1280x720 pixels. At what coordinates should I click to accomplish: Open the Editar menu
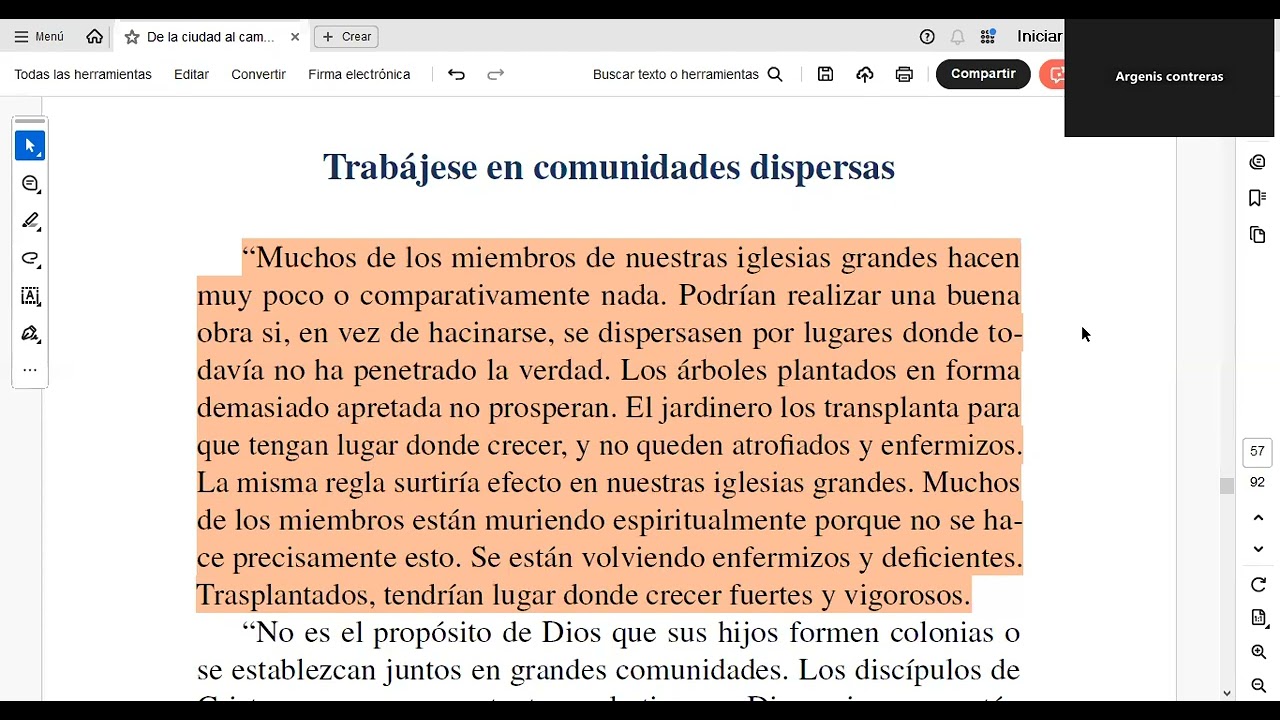pyautogui.click(x=191, y=74)
